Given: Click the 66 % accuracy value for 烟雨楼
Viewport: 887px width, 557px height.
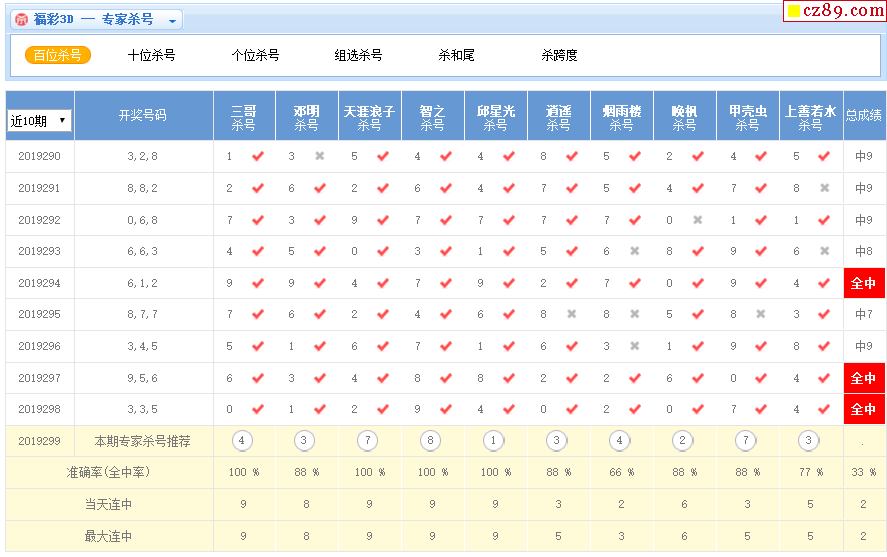Looking at the screenshot, I should point(622,472).
